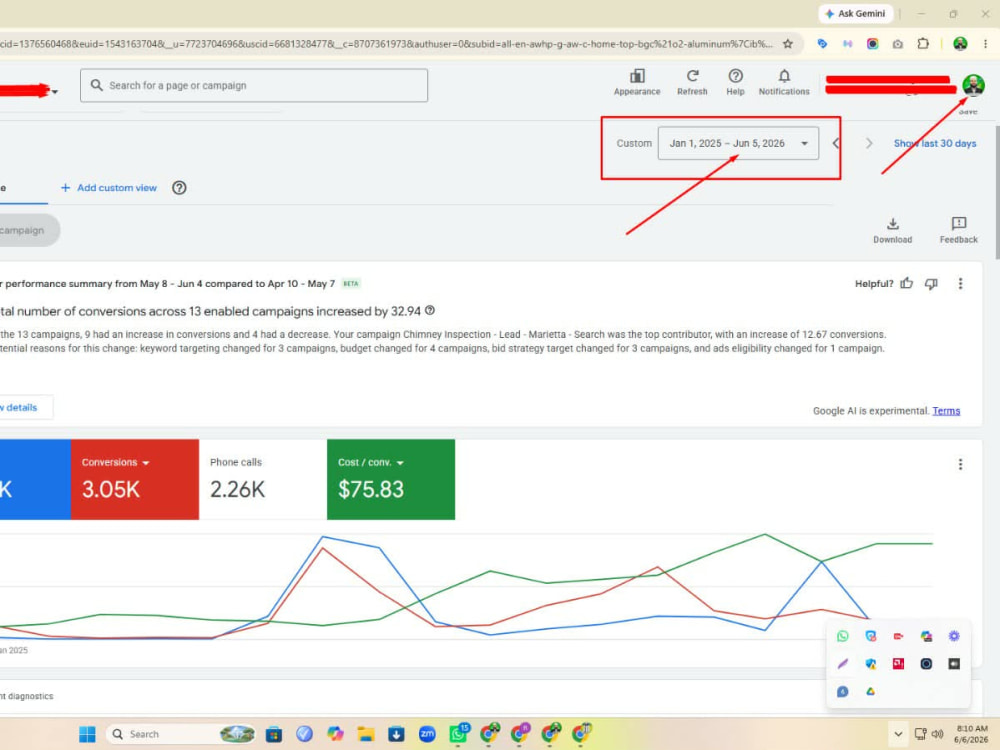
Task: Open the date range dropdown
Action: tap(738, 143)
